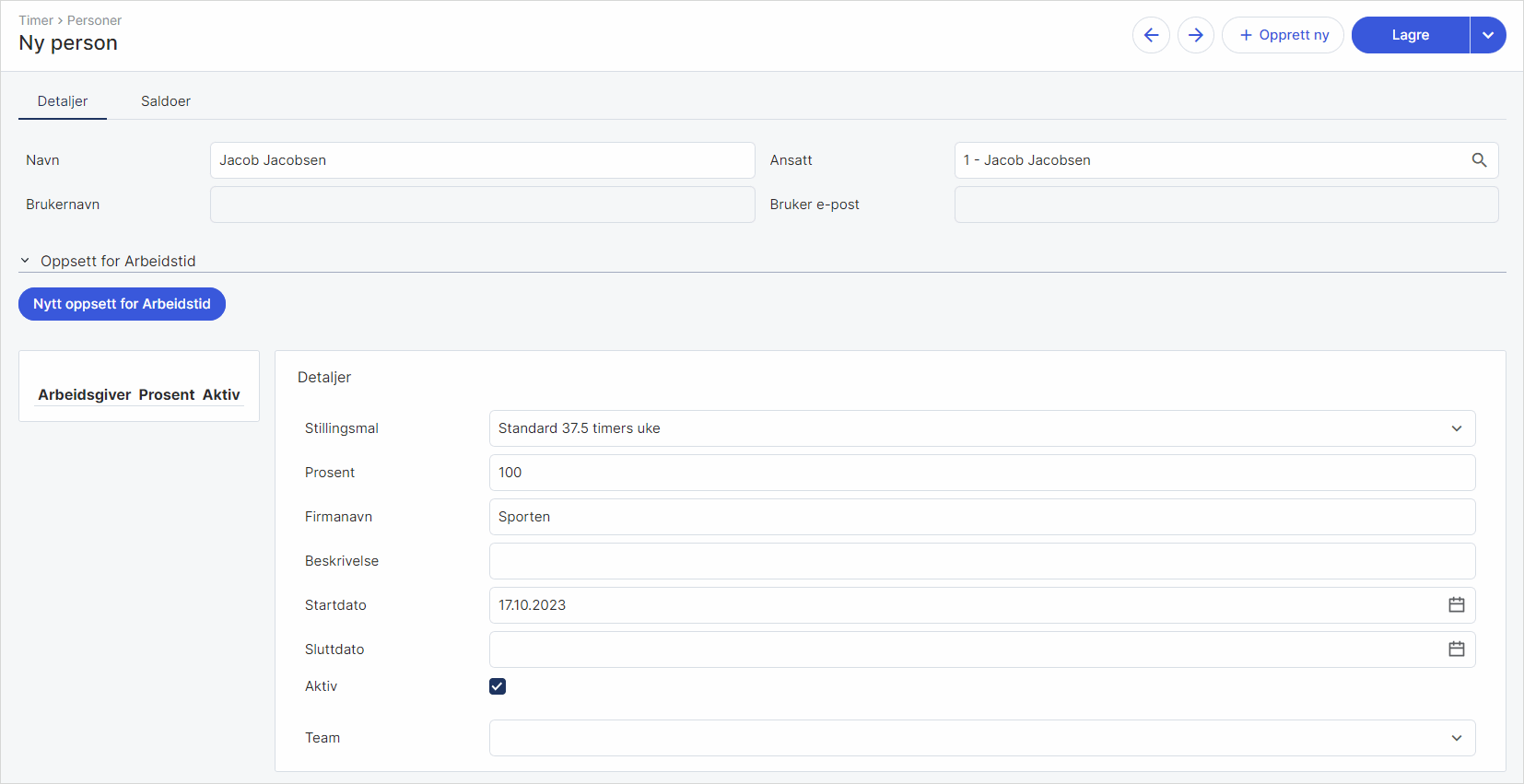This screenshot has width=1524, height=784.
Task: Click the empty Beskrivelse field
Action: coord(982,561)
